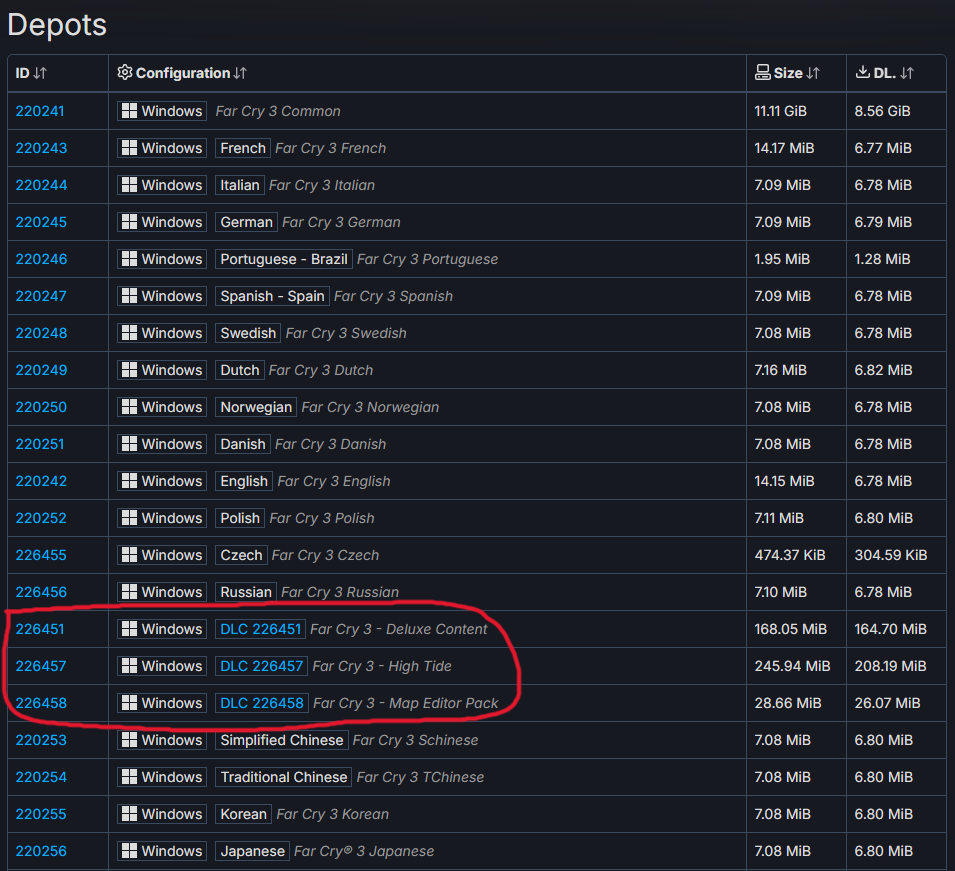Click the Windows tag in the Dutch row
Image resolution: width=955 pixels, height=871 pixels.
click(162, 370)
